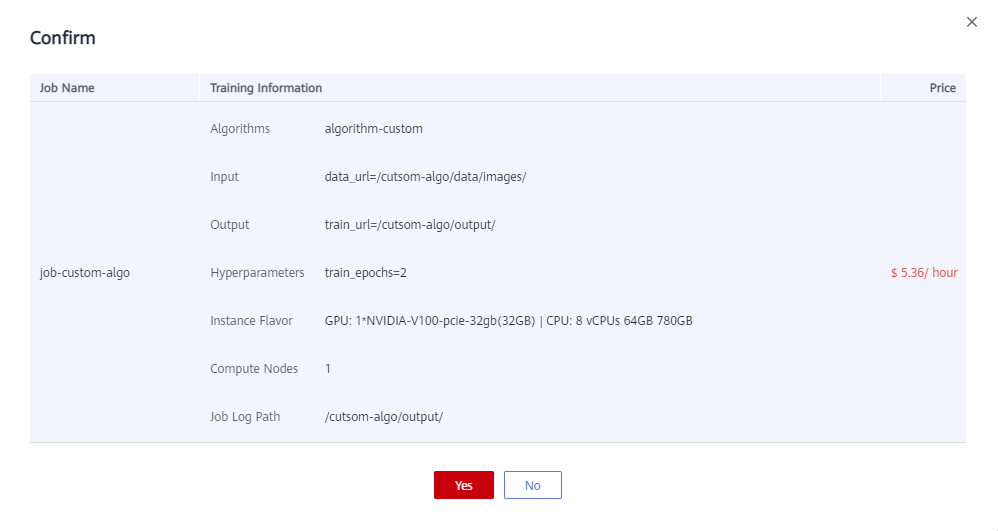Viewport: 998px width, 531px height.
Task: Click the Hyperparameters label
Action: coord(257,273)
